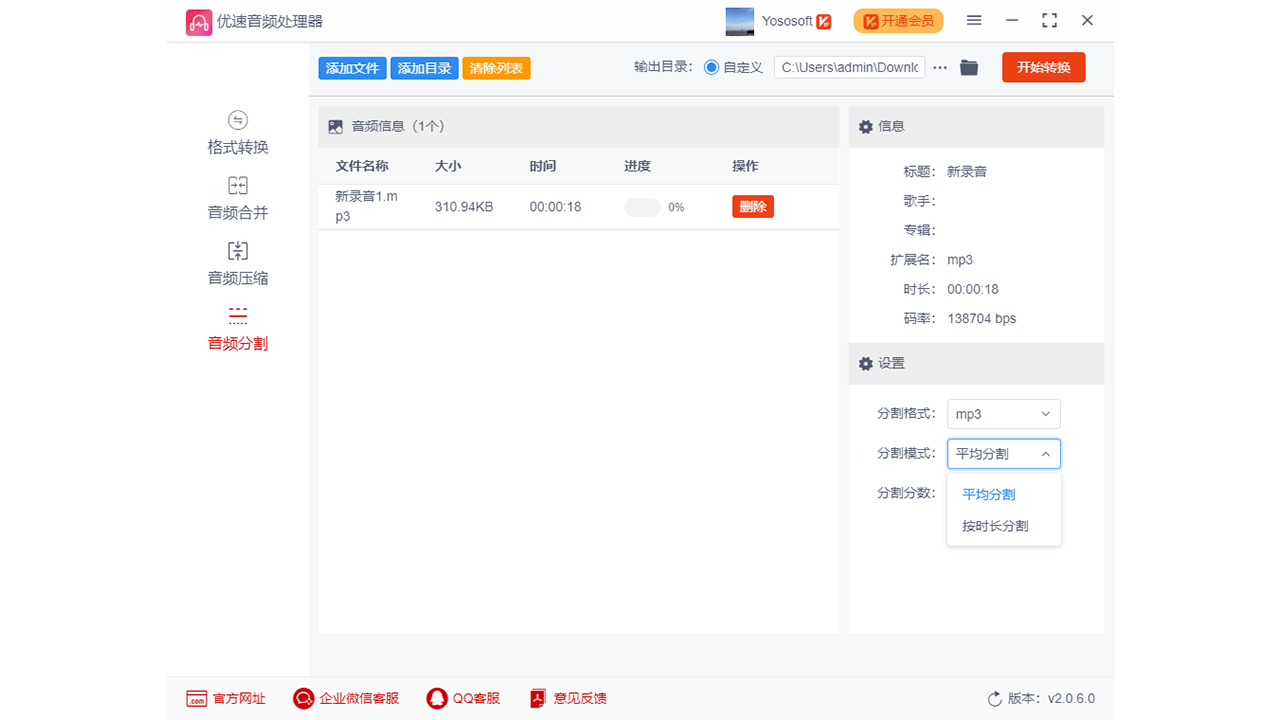Click the 开通会员 membership banner
Screen dimensions: 1280x720
point(897,20)
